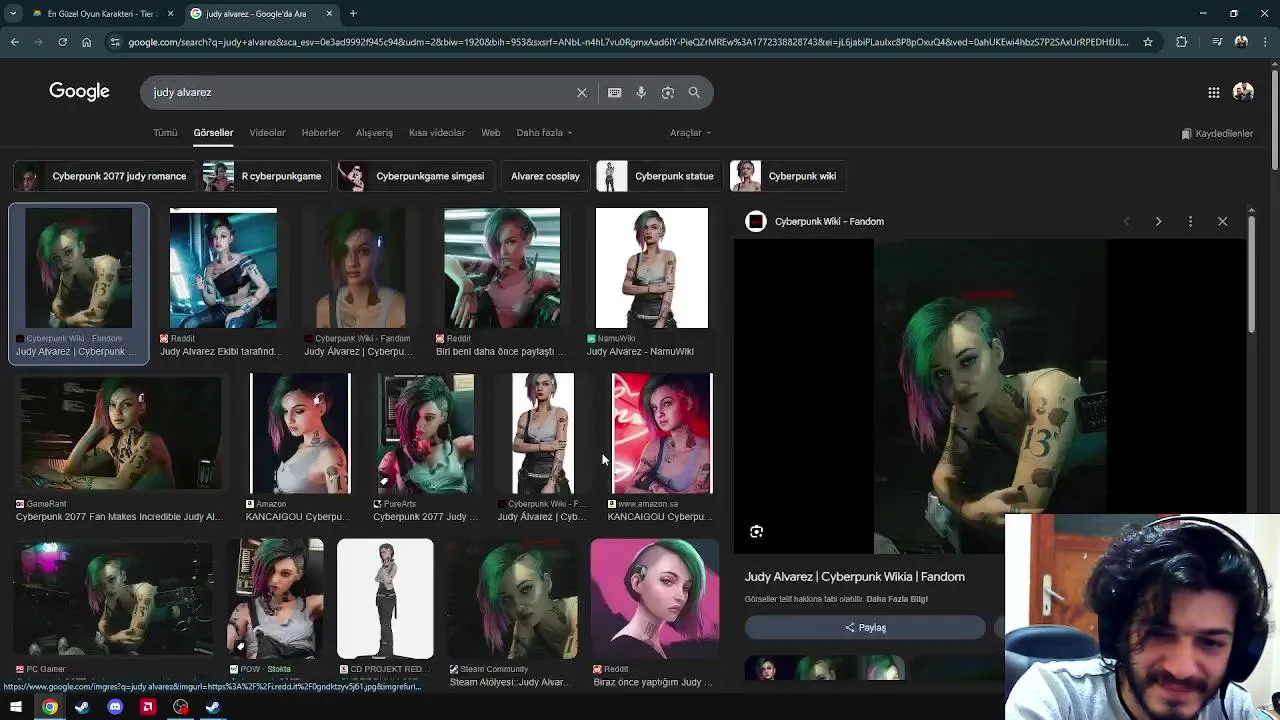Click the large preview image of Judy
Viewport: 1280px width, 720px height.
(x=990, y=396)
